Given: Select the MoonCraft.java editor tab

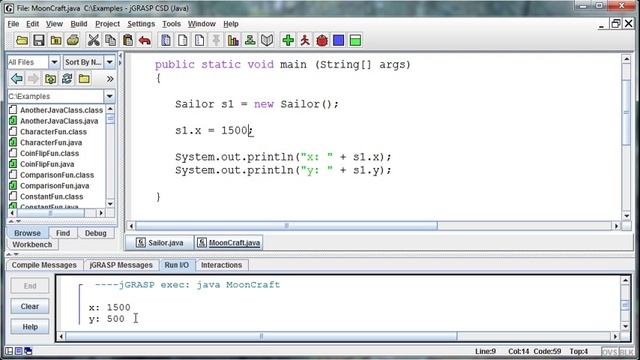Looking at the screenshot, I should tap(229, 242).
